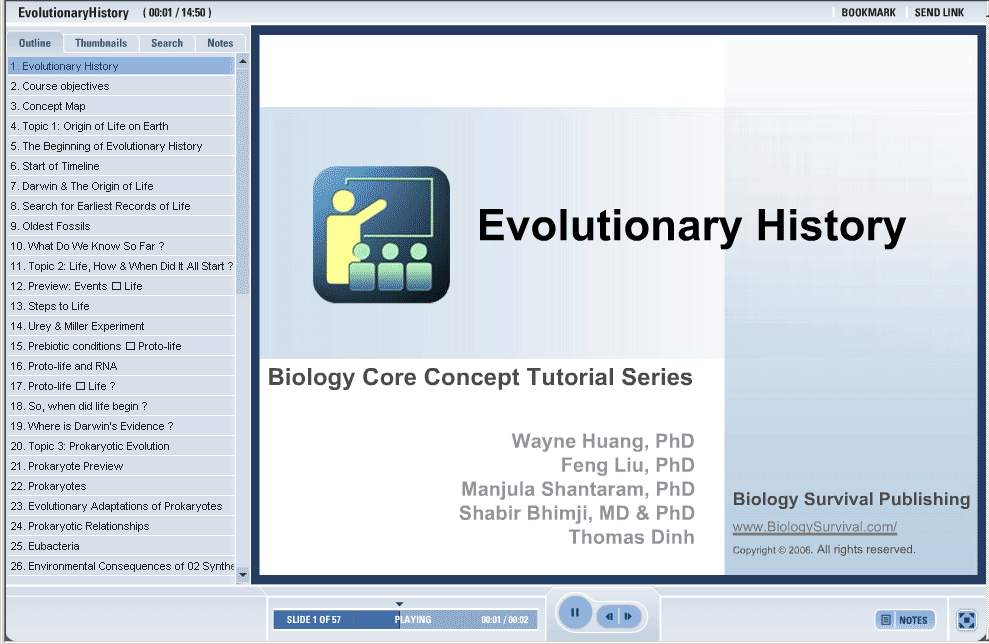Viewport: 989px width, 644px height.
Task: Toggle full screen view icon
Action: coord(966,620)
